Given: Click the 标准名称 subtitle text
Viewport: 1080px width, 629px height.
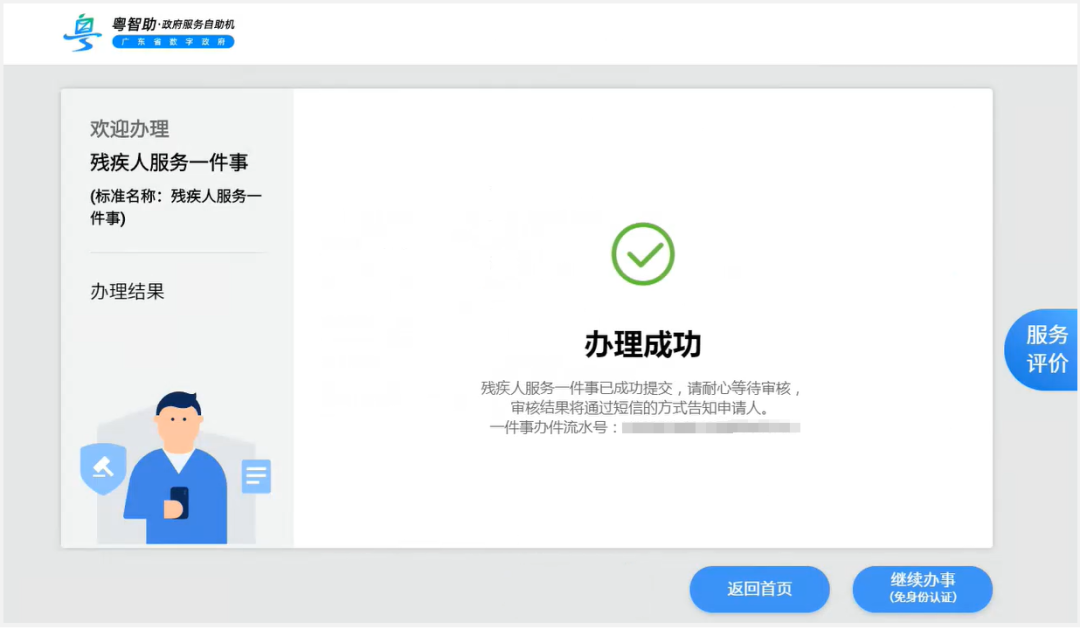Looking at the screenshot, I should click(x=176, y=205).
